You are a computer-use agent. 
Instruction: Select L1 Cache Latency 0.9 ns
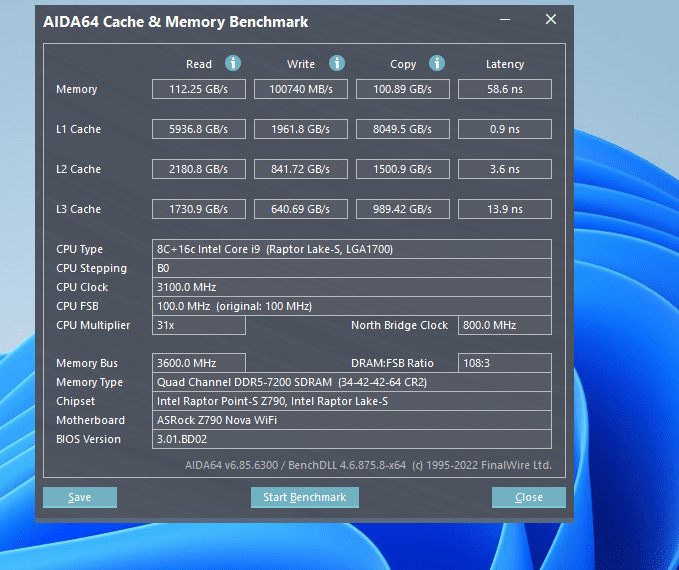coord(505,129)
